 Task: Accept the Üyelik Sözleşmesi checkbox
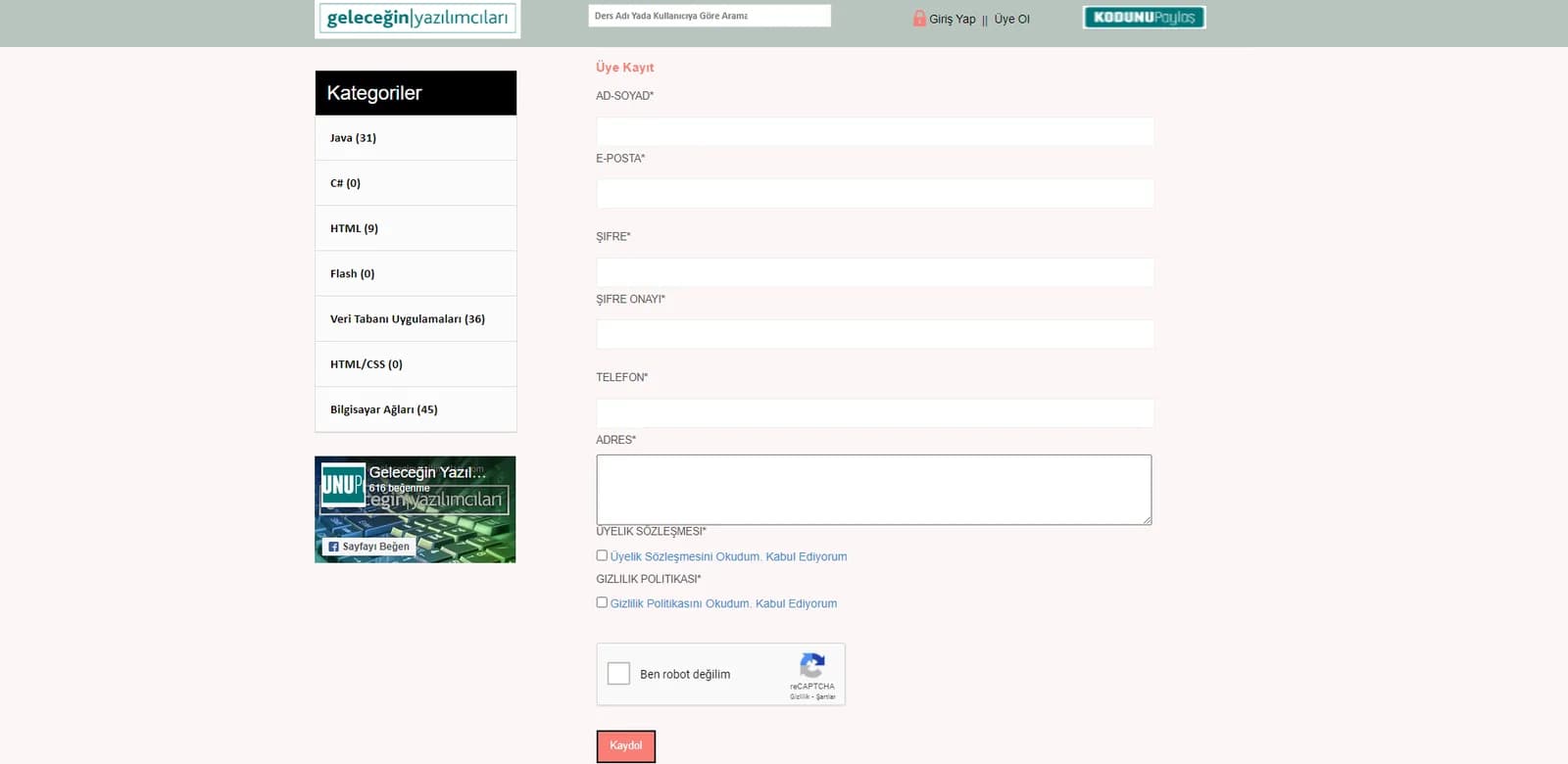click(x=602, y=555)
